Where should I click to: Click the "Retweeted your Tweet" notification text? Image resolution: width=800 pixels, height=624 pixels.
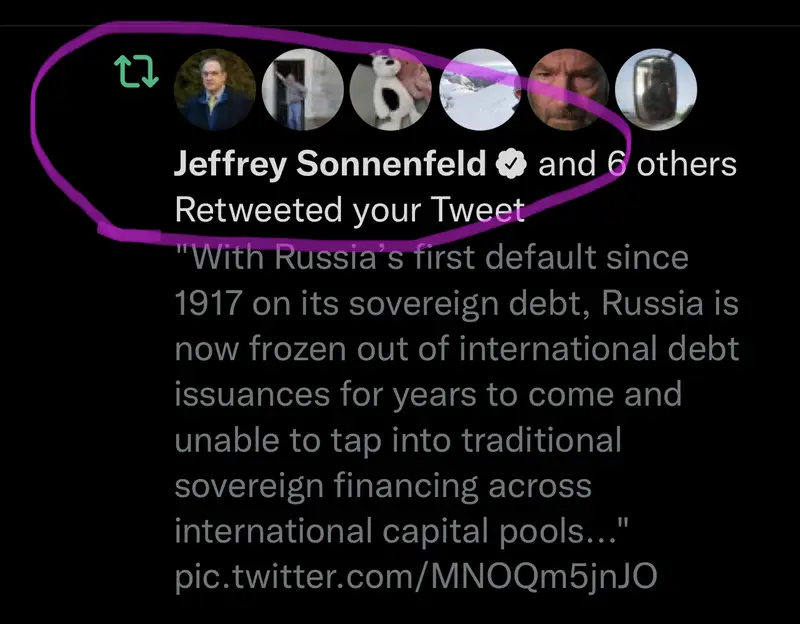349,210
